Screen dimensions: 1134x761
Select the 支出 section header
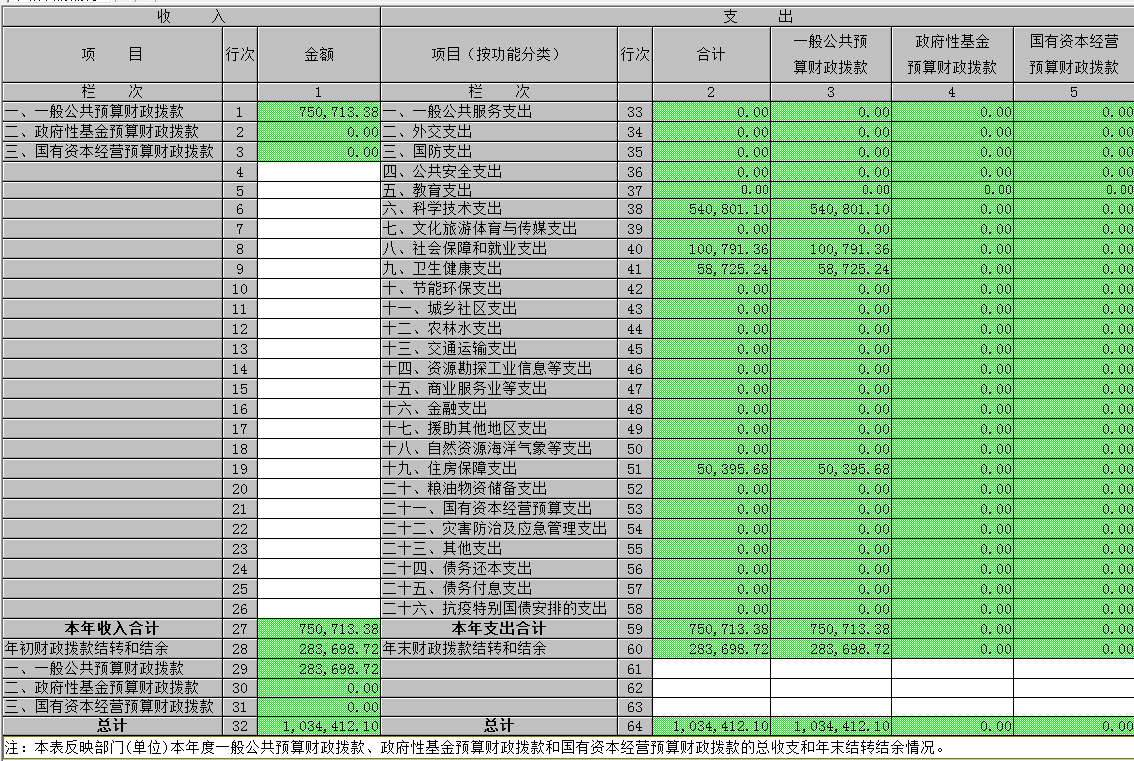pyautogui.click(x=756, y=17)
